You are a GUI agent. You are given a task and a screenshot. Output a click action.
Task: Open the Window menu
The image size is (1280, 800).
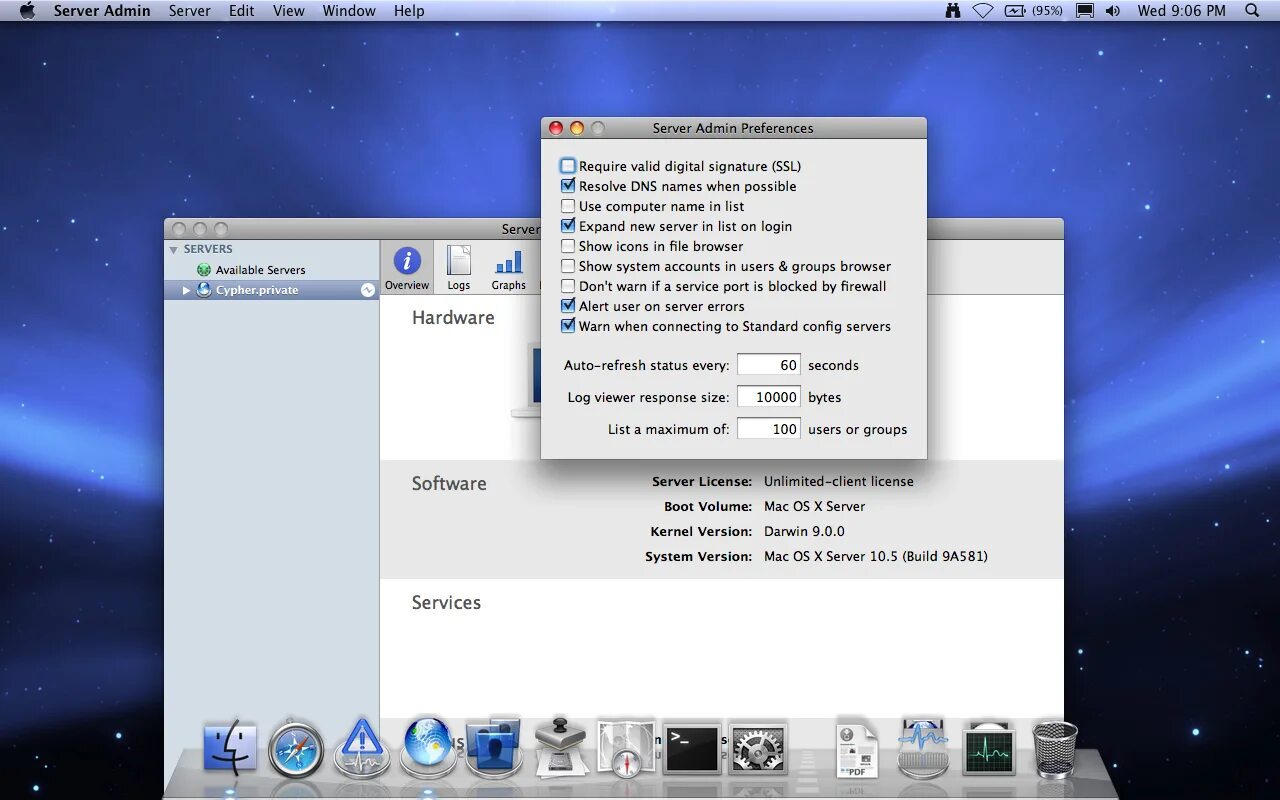(x=349, y=11)
